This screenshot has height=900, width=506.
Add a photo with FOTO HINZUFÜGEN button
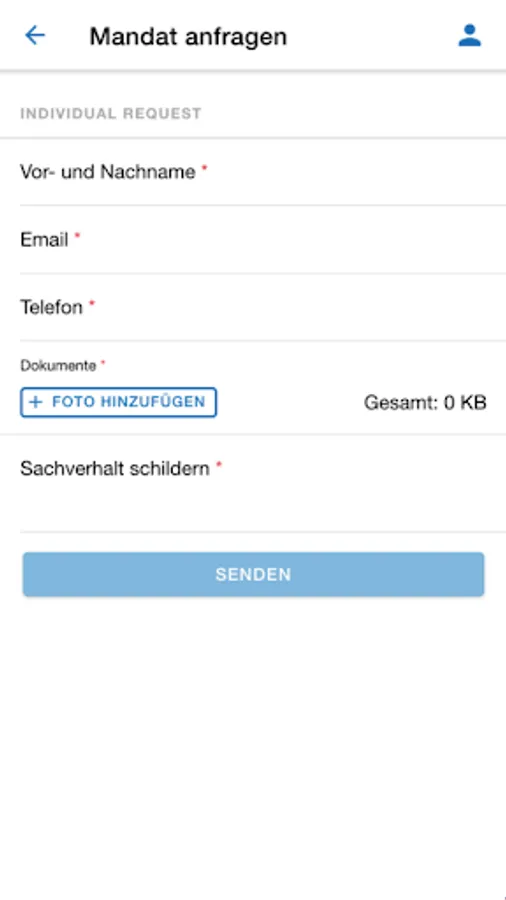pyautogui.click(x=118, y=402)
